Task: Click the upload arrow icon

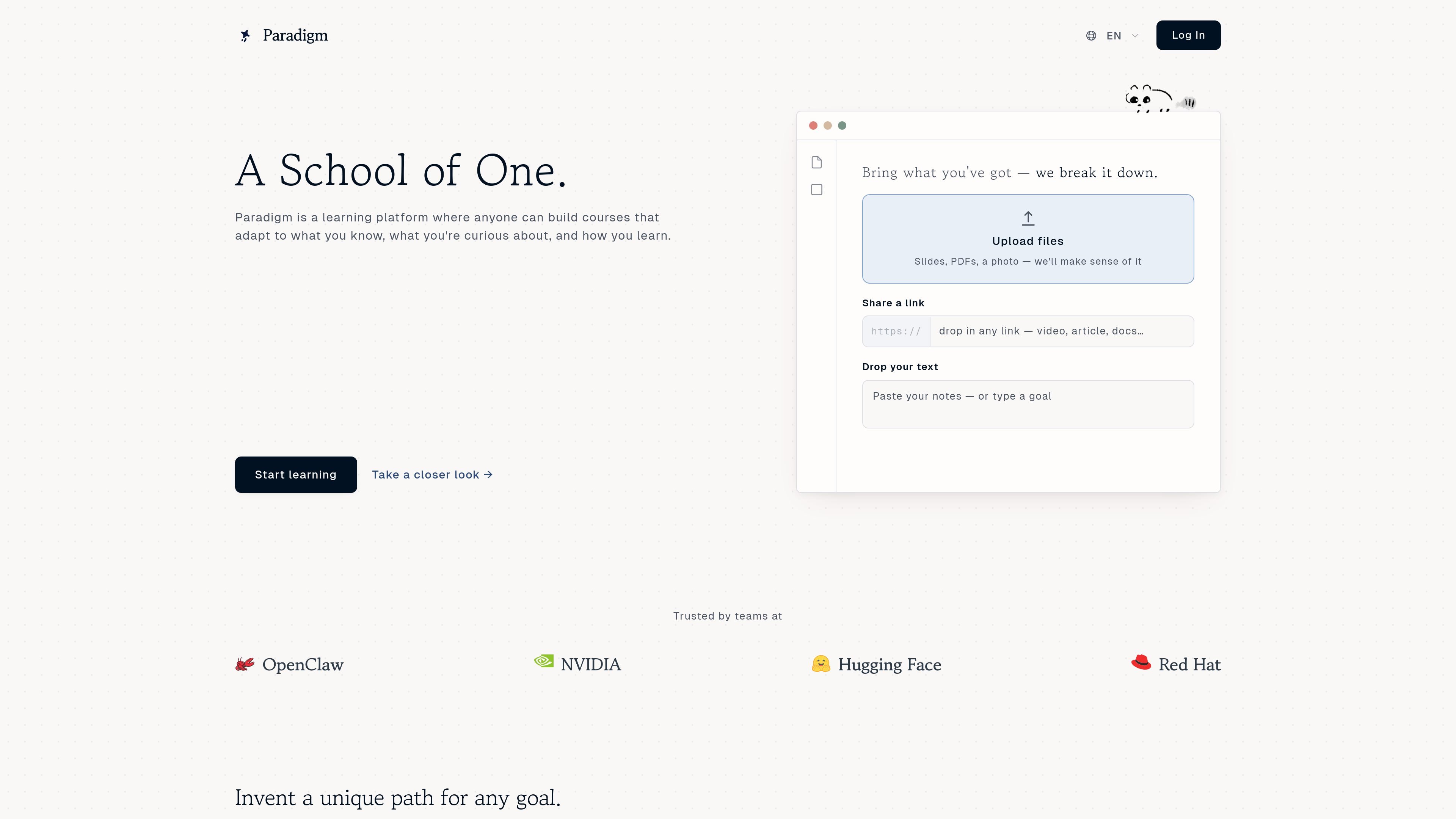Action: click(1028, 218)
